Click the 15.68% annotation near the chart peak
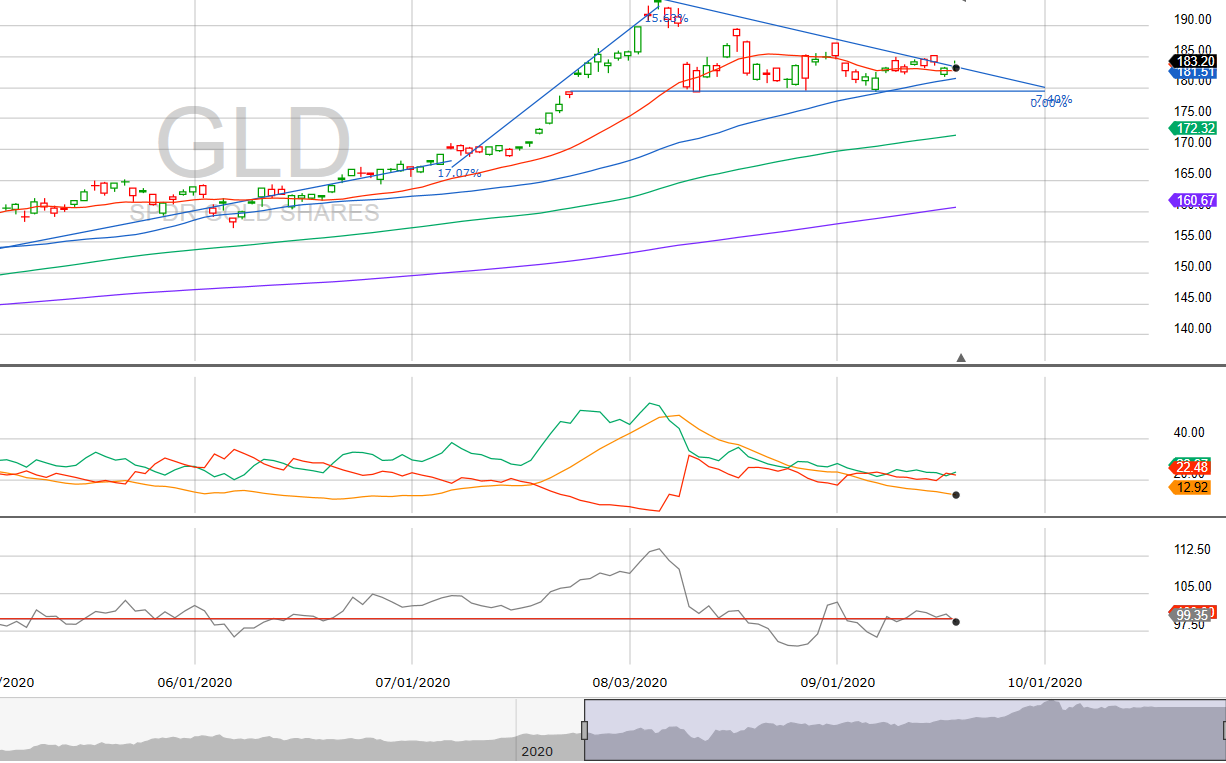 click(666, 18)
